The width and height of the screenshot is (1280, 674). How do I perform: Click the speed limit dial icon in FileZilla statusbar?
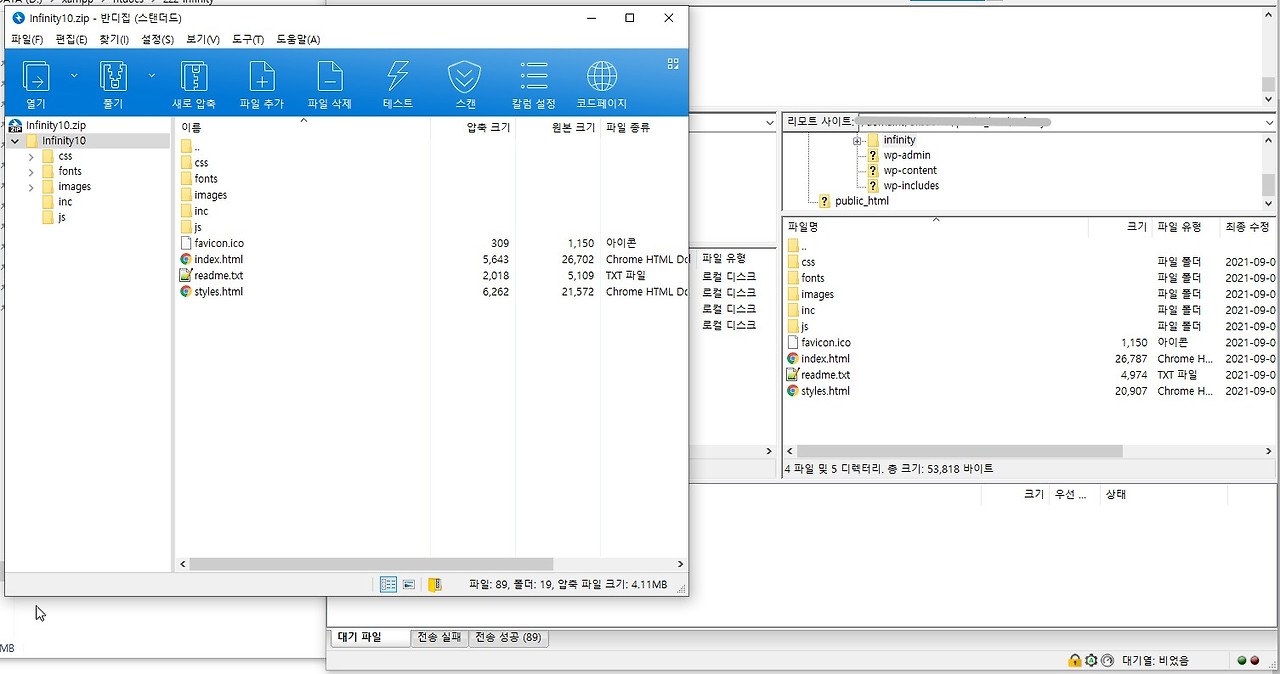pos(1106,660)
